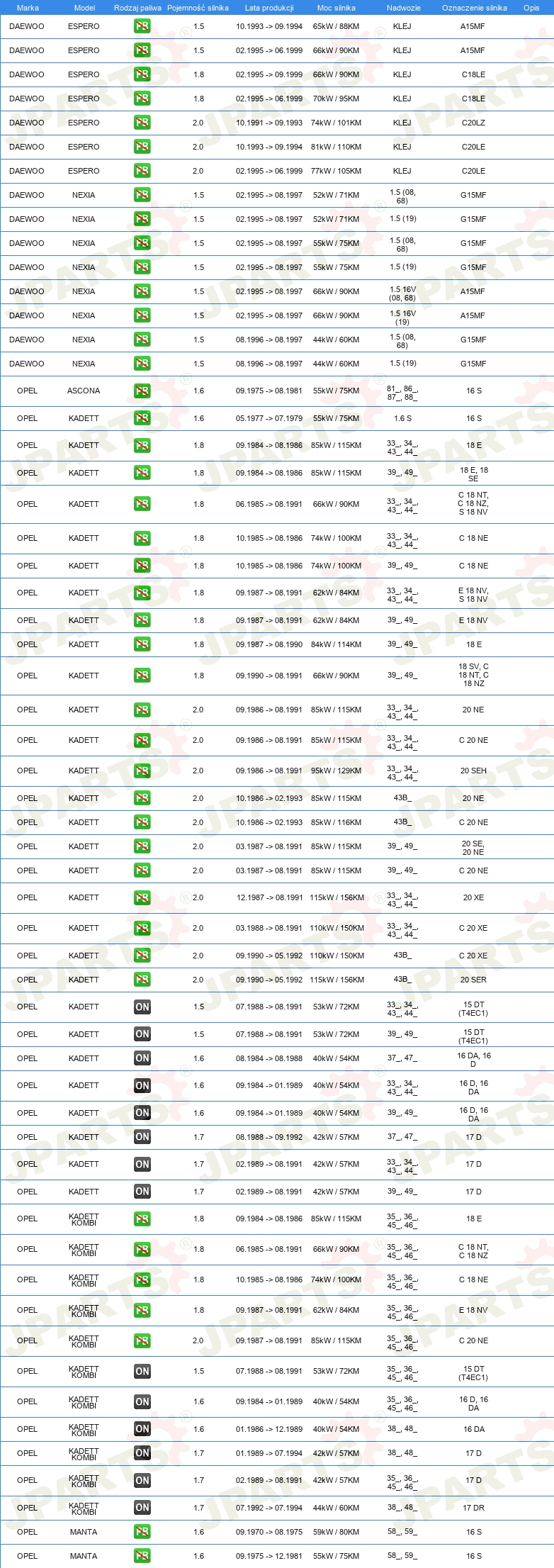Click the Opis column header

[531, 8]
